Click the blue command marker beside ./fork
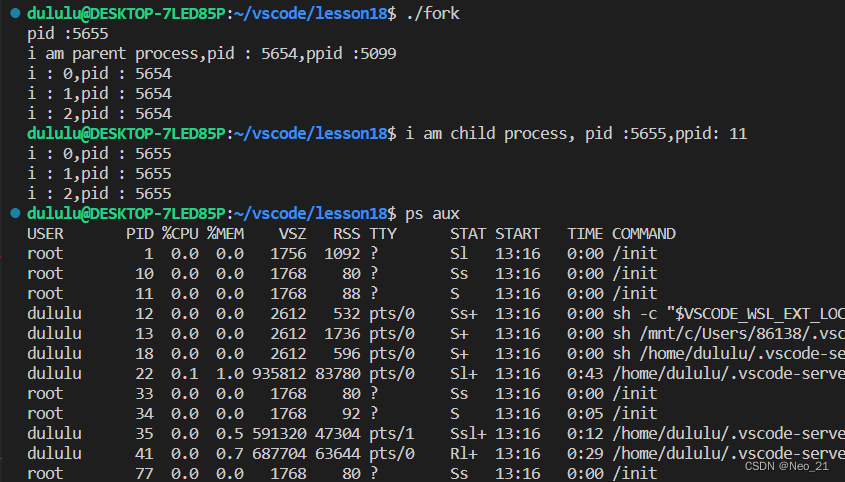 click(x=16, y=13)
